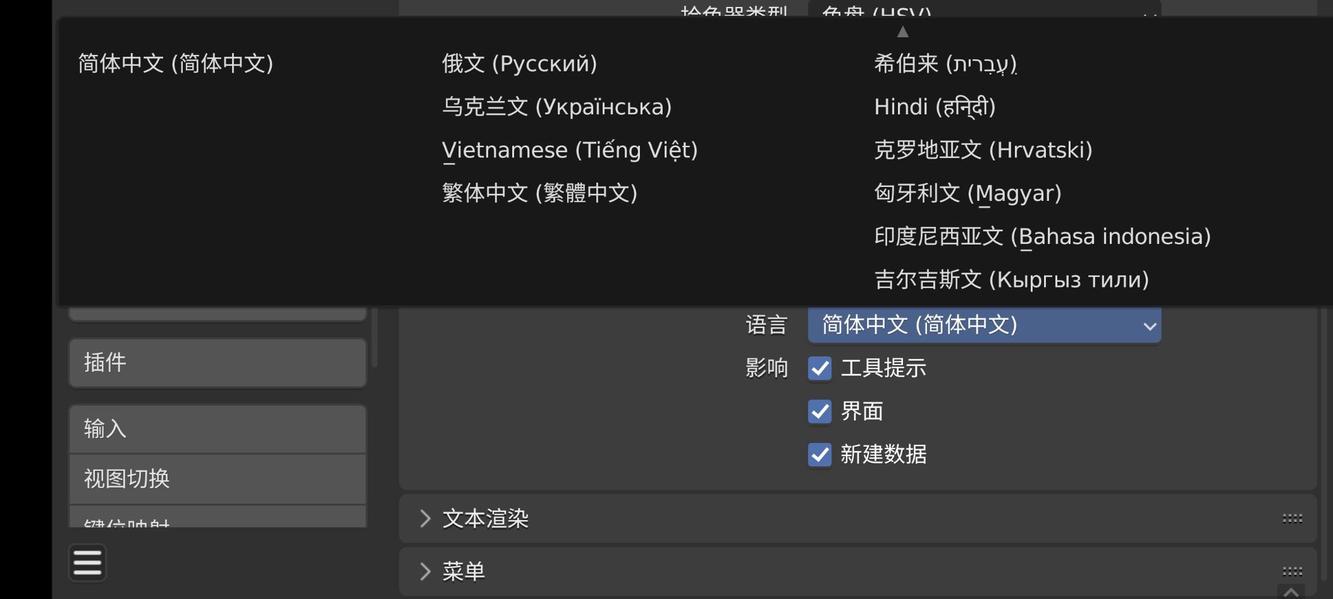Select 俄文 (Русский) language option
Image resolution: width=1333 pixels, height=599 pixels.
coord(519,61)
